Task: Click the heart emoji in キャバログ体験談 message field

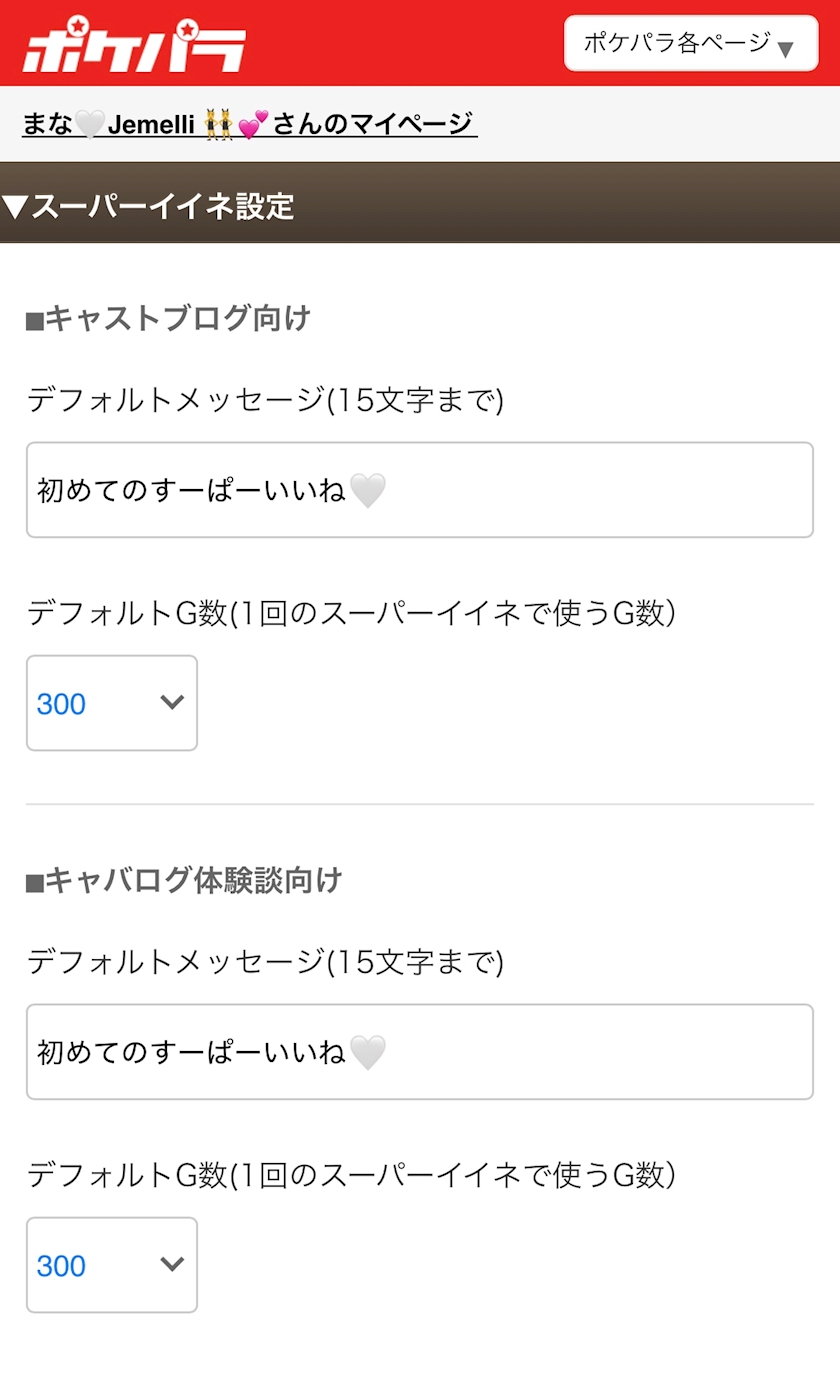Action: pyautogui.click(x=367, y=1053)
